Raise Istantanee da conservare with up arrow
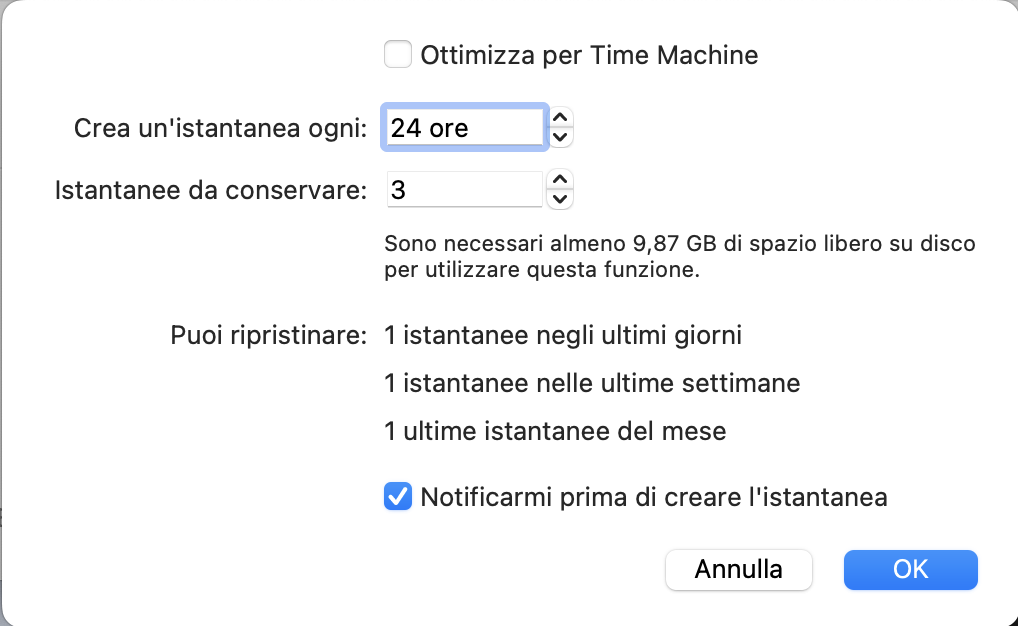The image size is (1018, 626). (561, 179)
